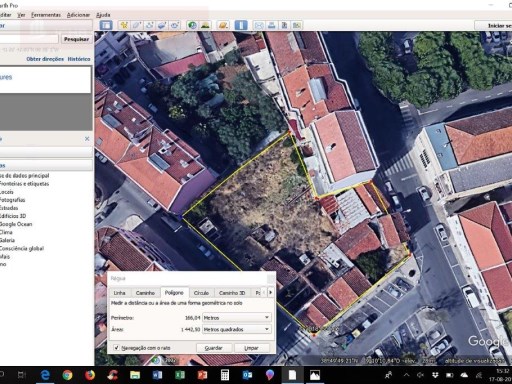Open the Adicionar menu
The image size is (512, 384).
click(78, 15)
